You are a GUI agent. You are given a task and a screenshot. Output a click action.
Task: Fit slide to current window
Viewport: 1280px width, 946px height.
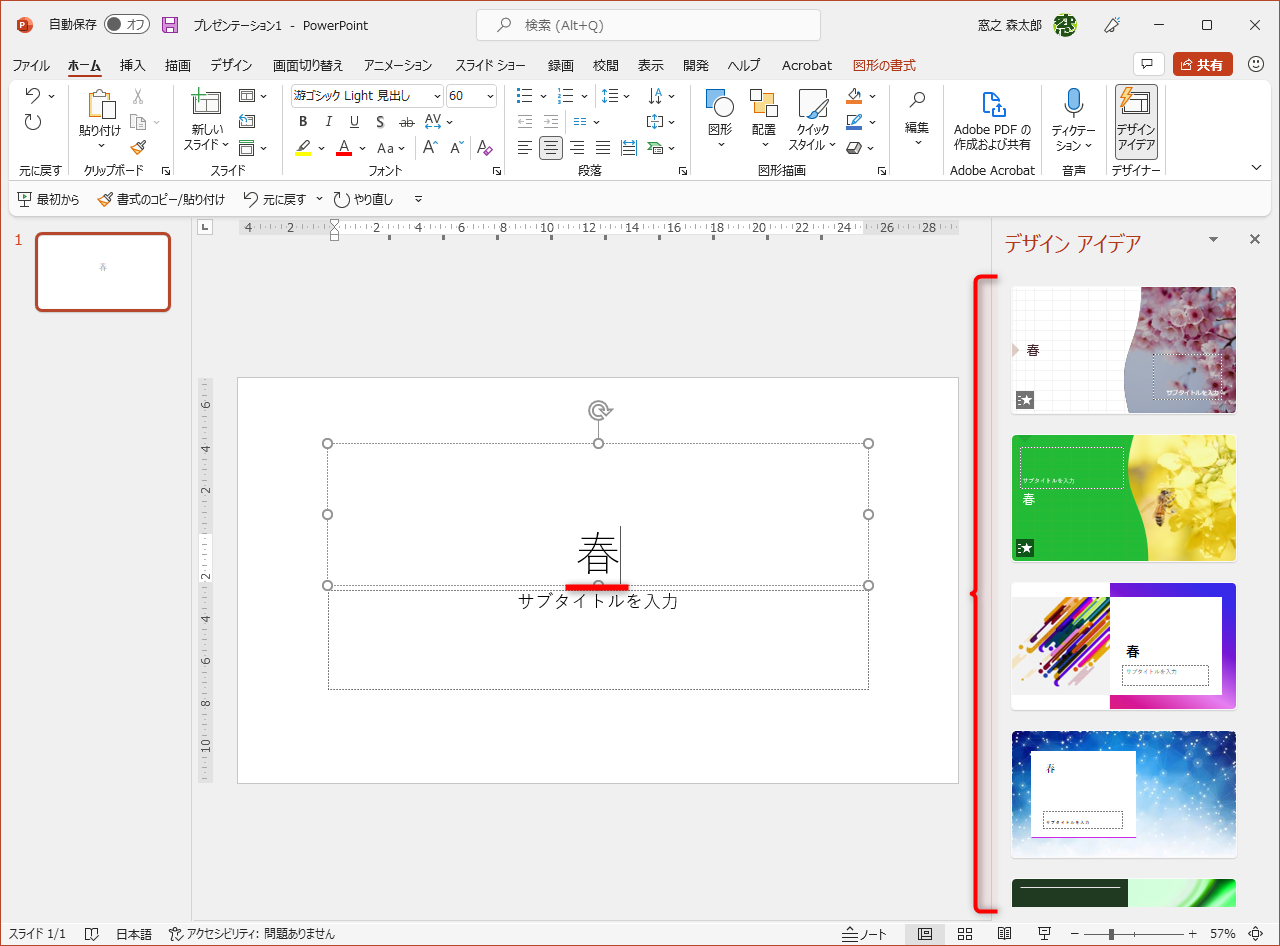[x=1256, y=934]
